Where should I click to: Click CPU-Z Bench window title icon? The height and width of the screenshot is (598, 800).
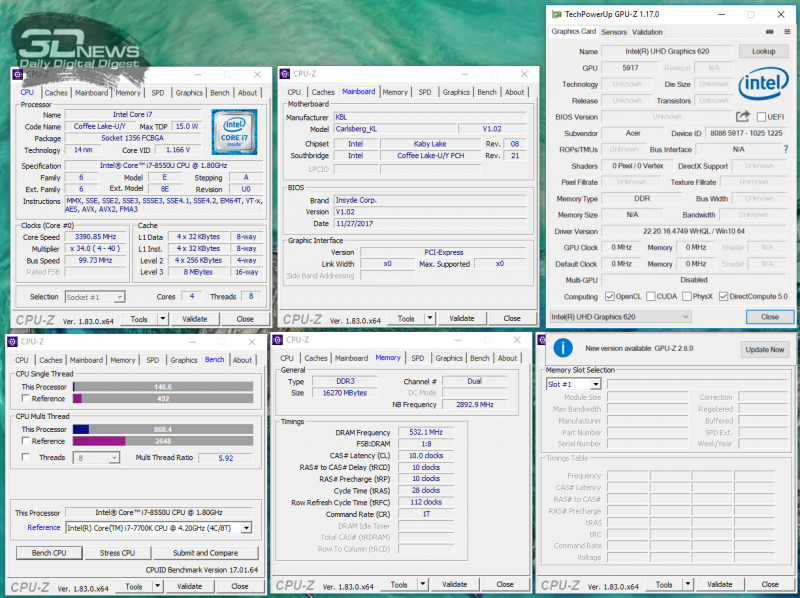click(x=13, y=341)
